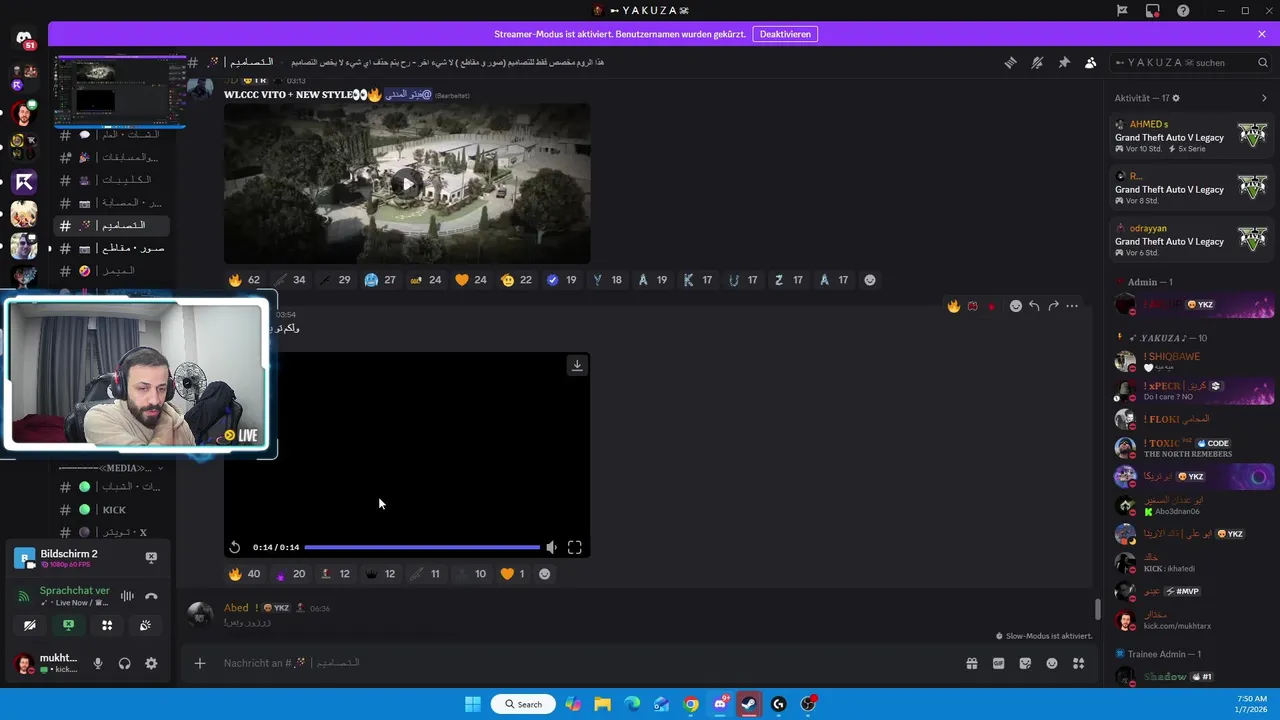Forward message using hover toolbar arrow
This screenshot has width=1280, height=720.
click(1053, 306)
